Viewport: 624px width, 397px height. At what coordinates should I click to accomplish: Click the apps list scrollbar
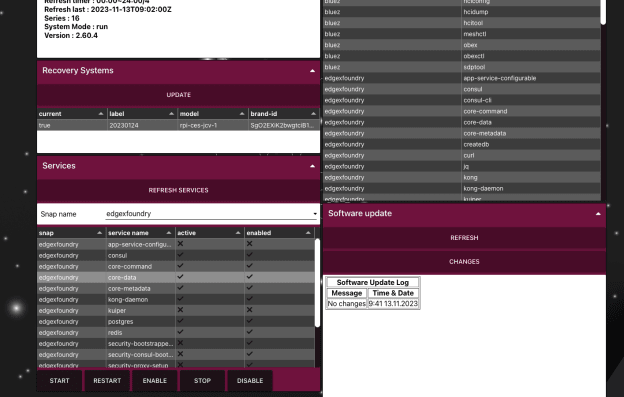point(603,12)
